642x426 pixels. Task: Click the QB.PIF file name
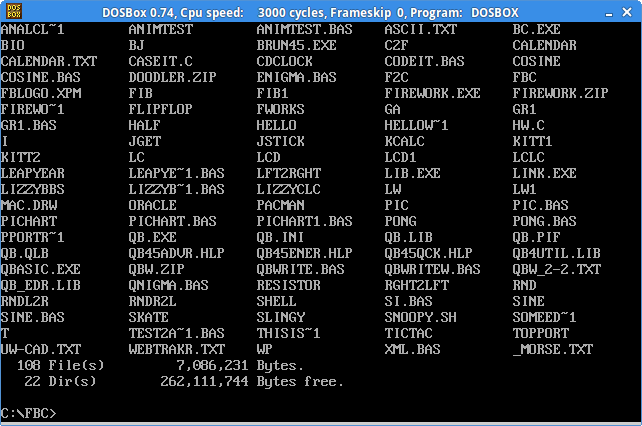click(x=536, y=237)
